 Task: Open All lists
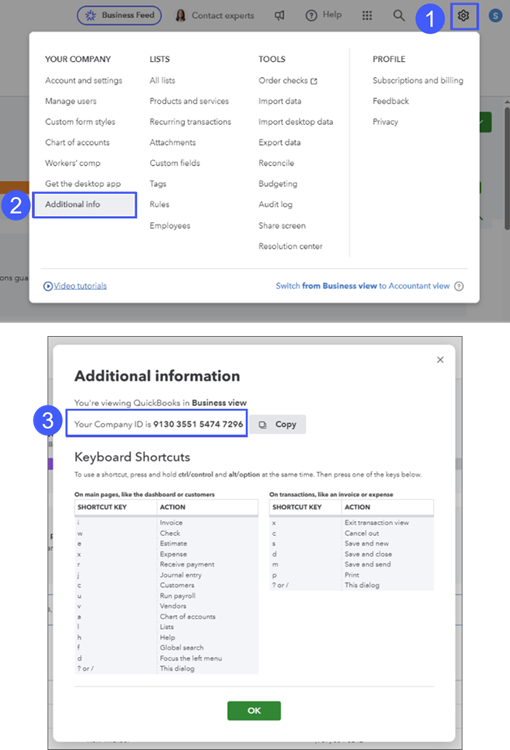[x=162, y=80]
